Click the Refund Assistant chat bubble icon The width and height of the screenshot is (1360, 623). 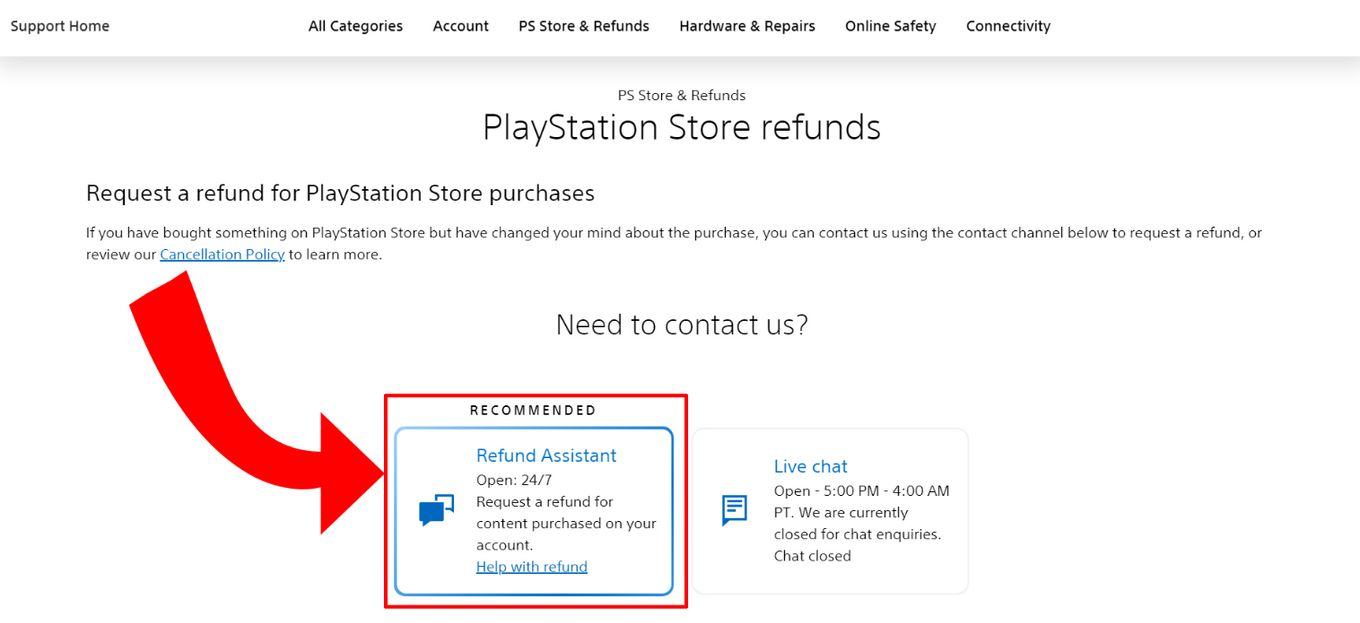click(435, 510)
